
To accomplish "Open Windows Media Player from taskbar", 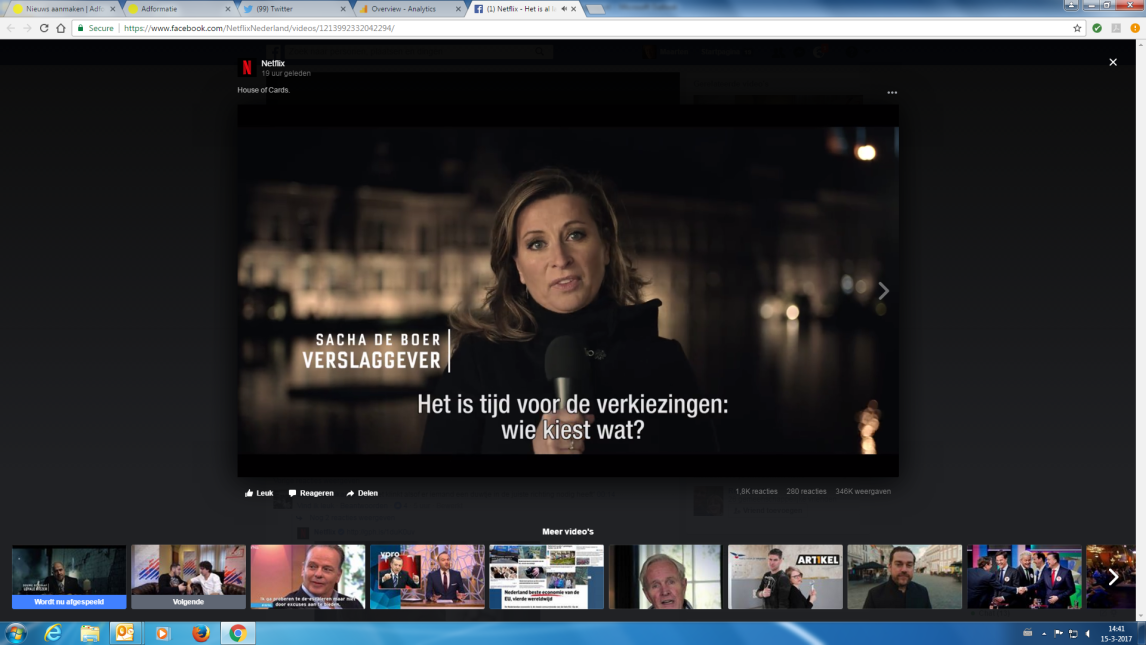I will [162, 633].
